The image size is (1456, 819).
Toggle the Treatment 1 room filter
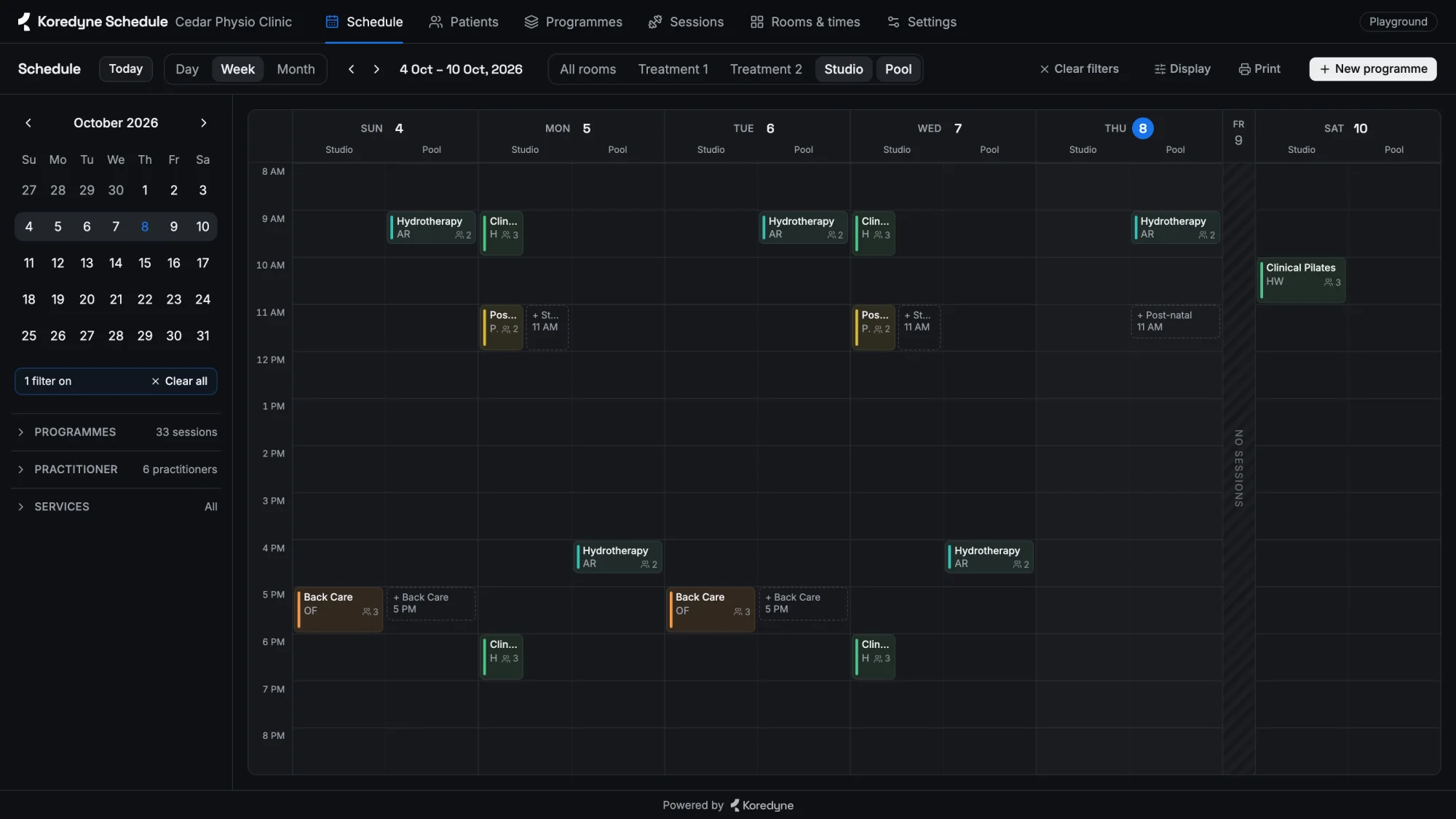click(x=673, y=69)
